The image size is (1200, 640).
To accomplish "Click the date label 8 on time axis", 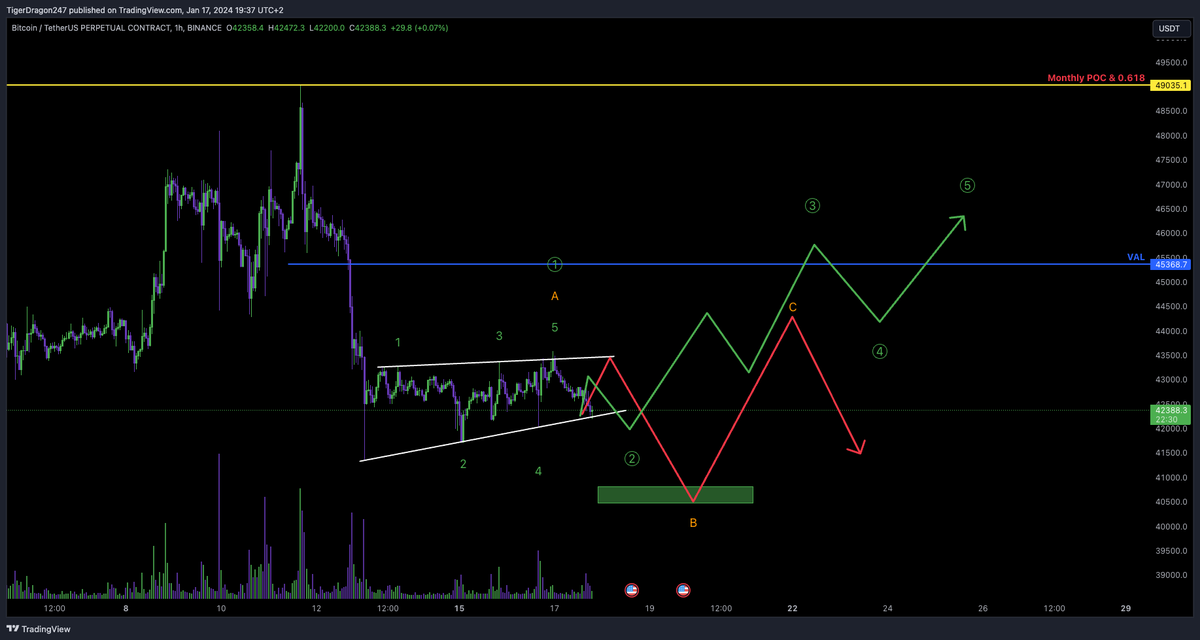I will pos(126,608).
